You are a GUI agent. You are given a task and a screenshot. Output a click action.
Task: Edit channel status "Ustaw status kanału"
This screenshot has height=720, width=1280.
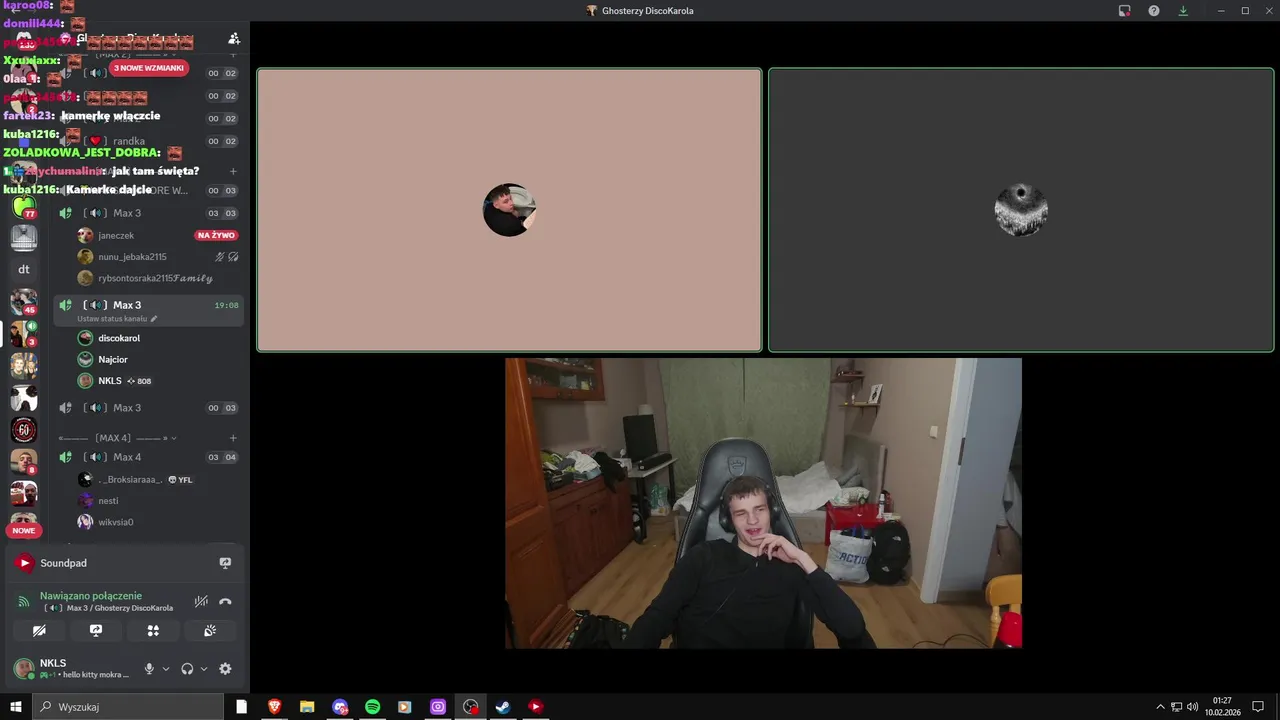[117, 319]
